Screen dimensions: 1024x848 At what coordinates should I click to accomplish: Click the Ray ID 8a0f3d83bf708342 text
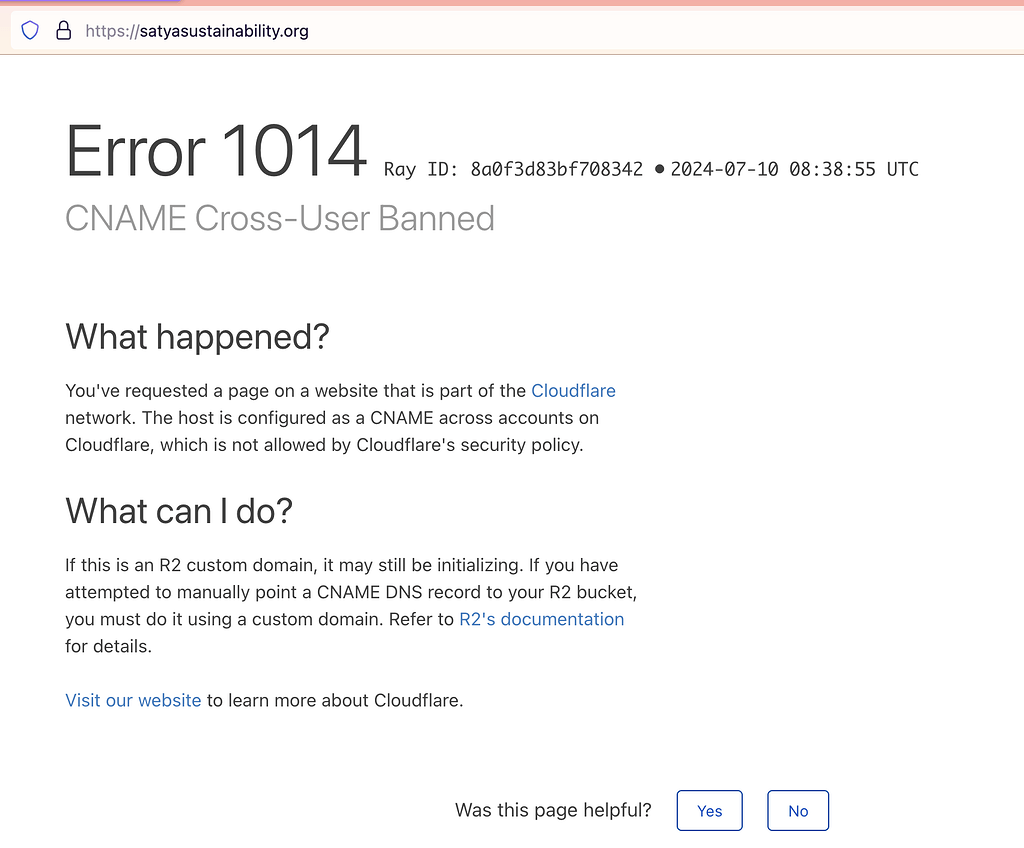513,169
